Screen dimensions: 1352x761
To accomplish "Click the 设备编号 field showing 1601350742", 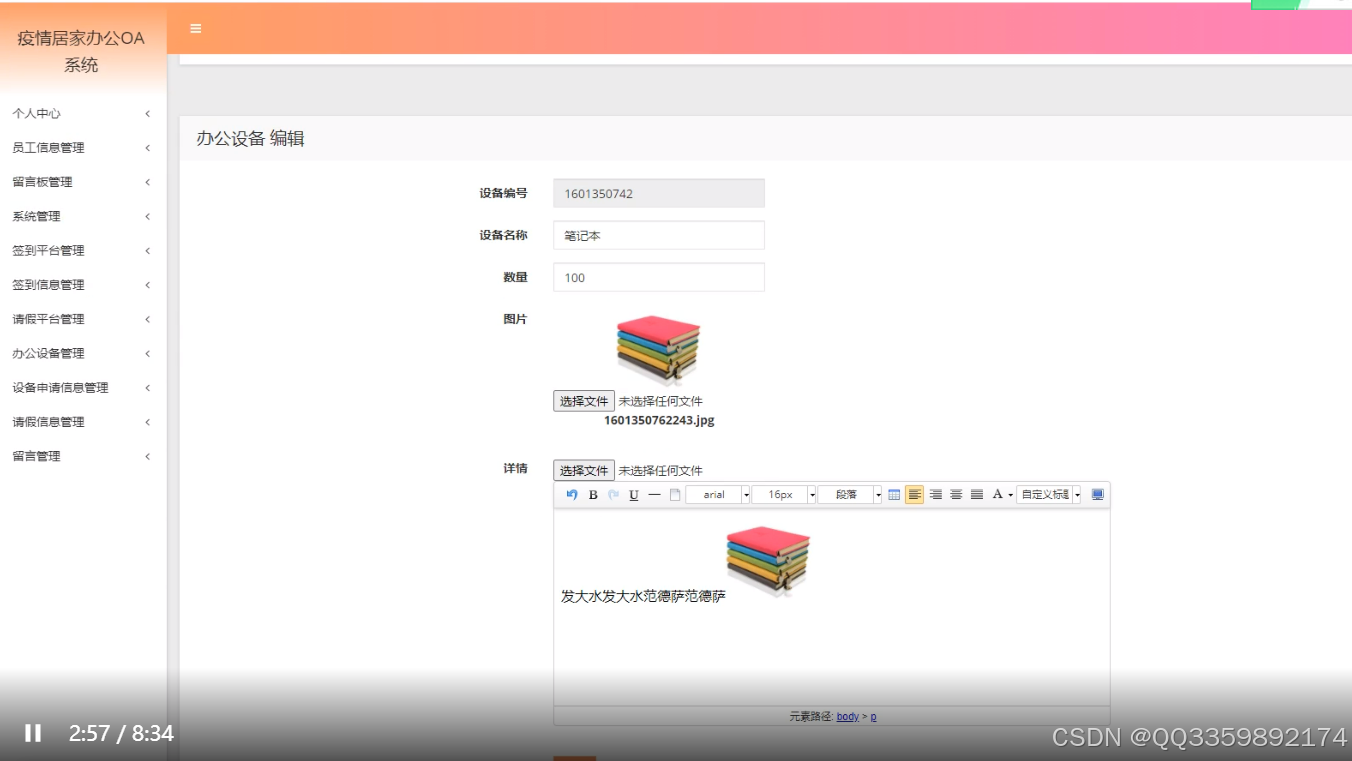I will tap(659, 194).
